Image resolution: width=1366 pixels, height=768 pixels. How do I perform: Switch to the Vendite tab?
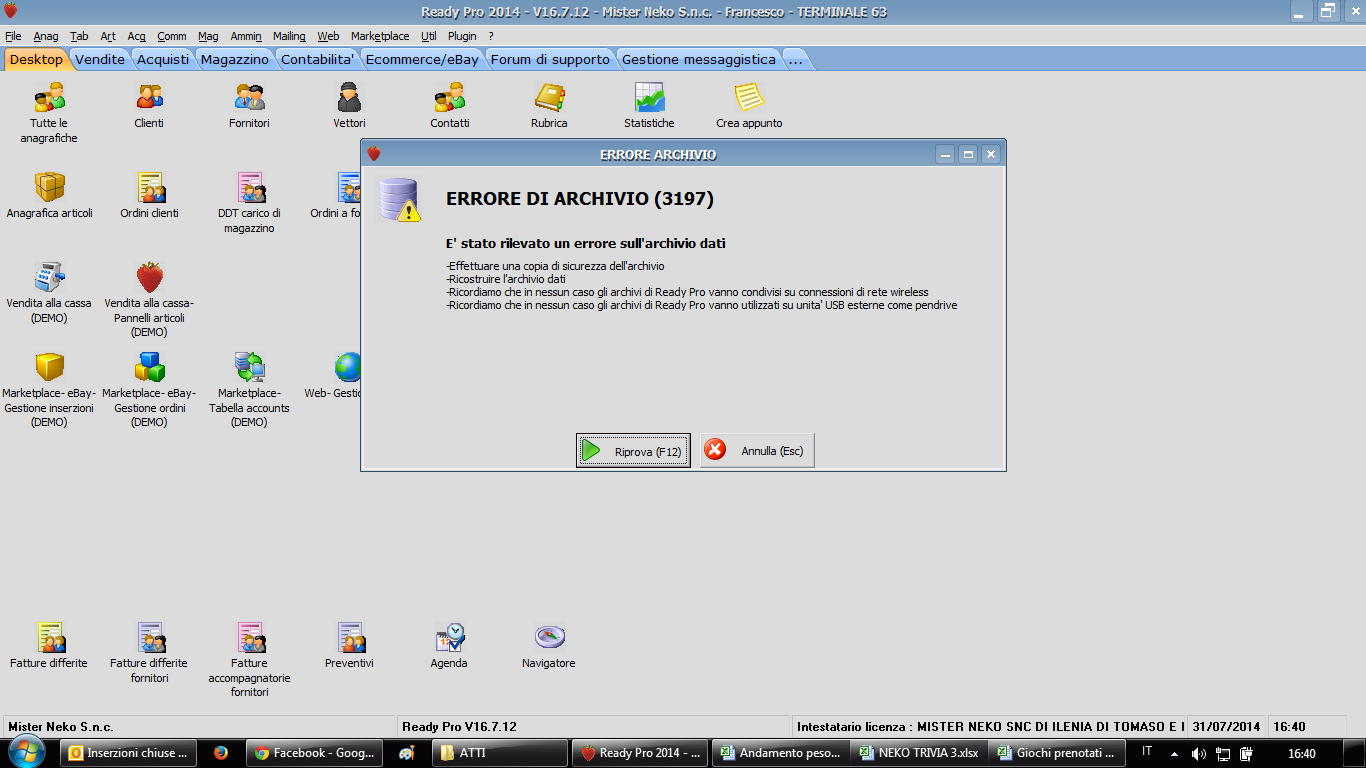coord(100,59)
